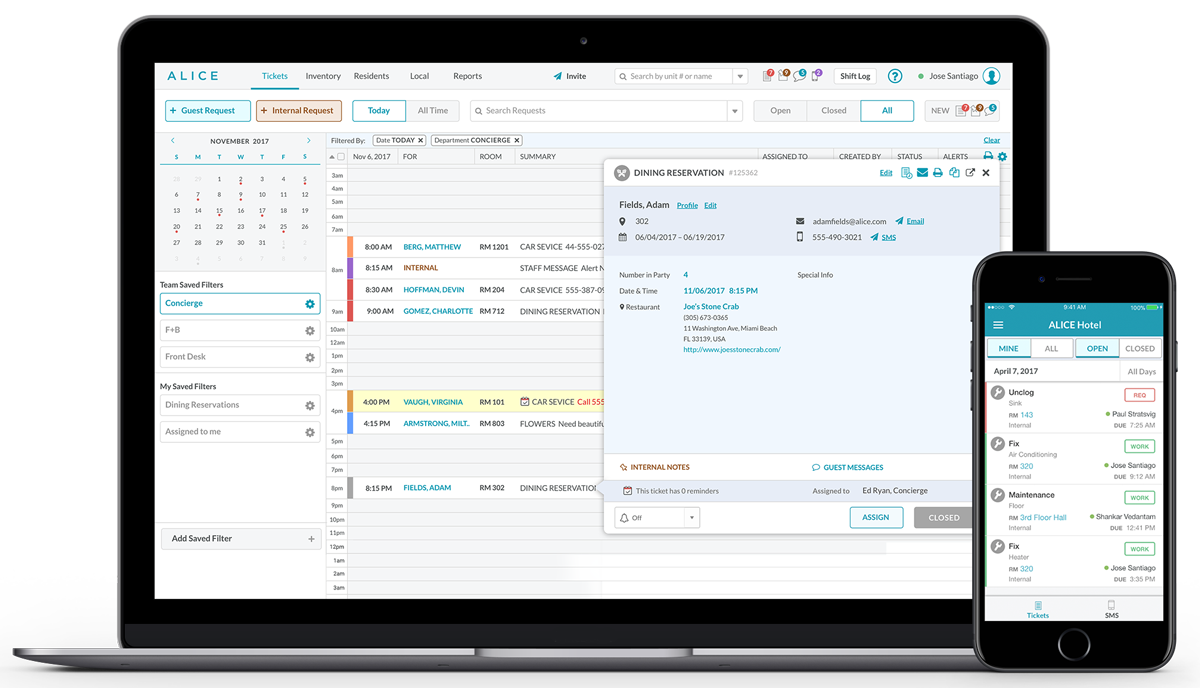This screenshot has height=688, width=1200.
Task: Open the Residents tab
Action: [371, 76]
